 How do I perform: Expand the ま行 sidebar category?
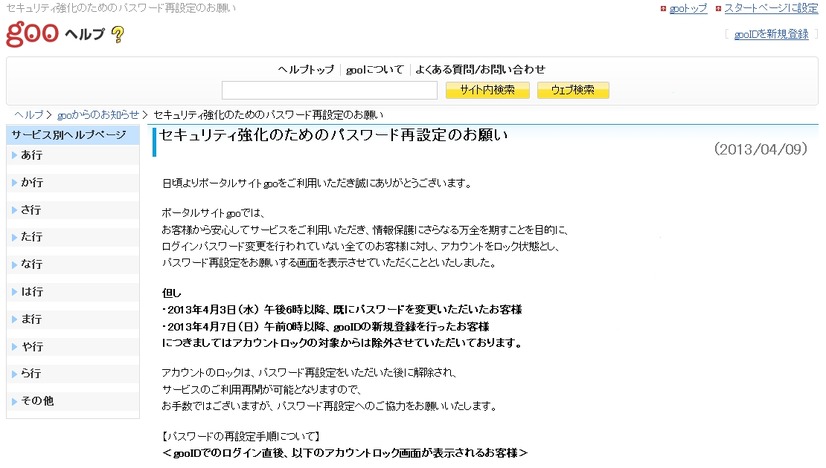click(73, 319)
